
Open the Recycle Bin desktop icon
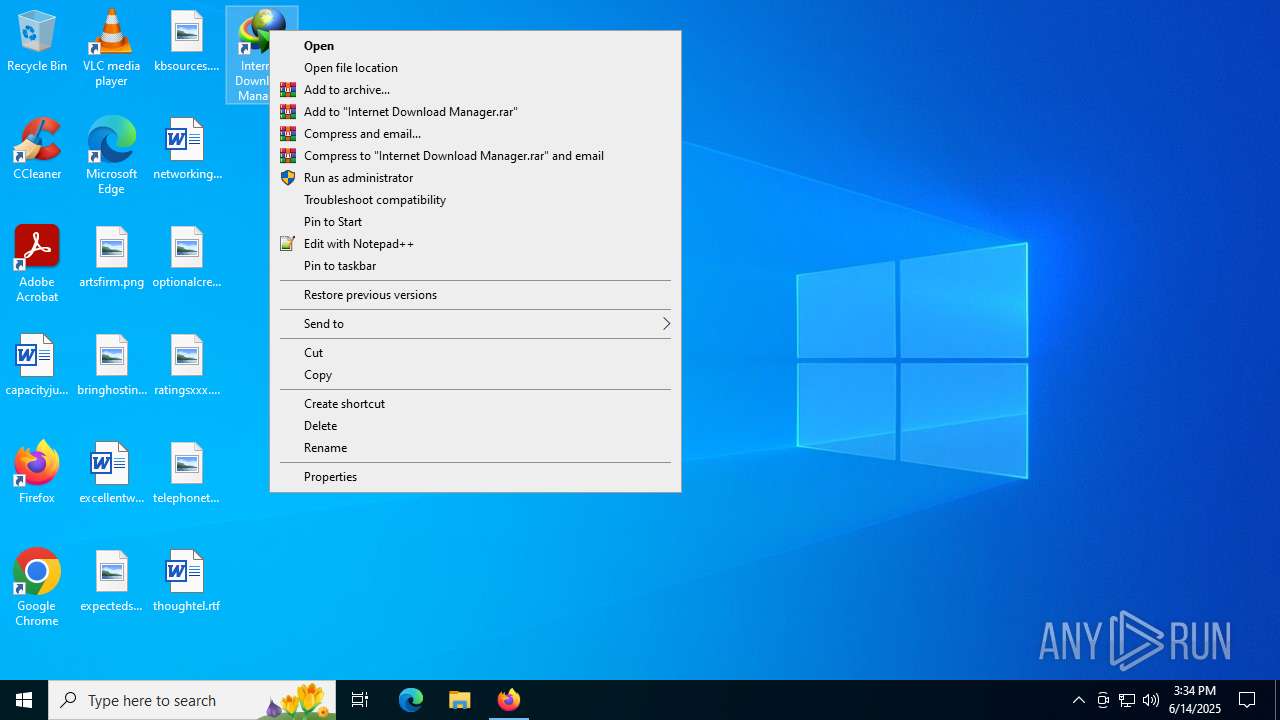tap(37, 41)
